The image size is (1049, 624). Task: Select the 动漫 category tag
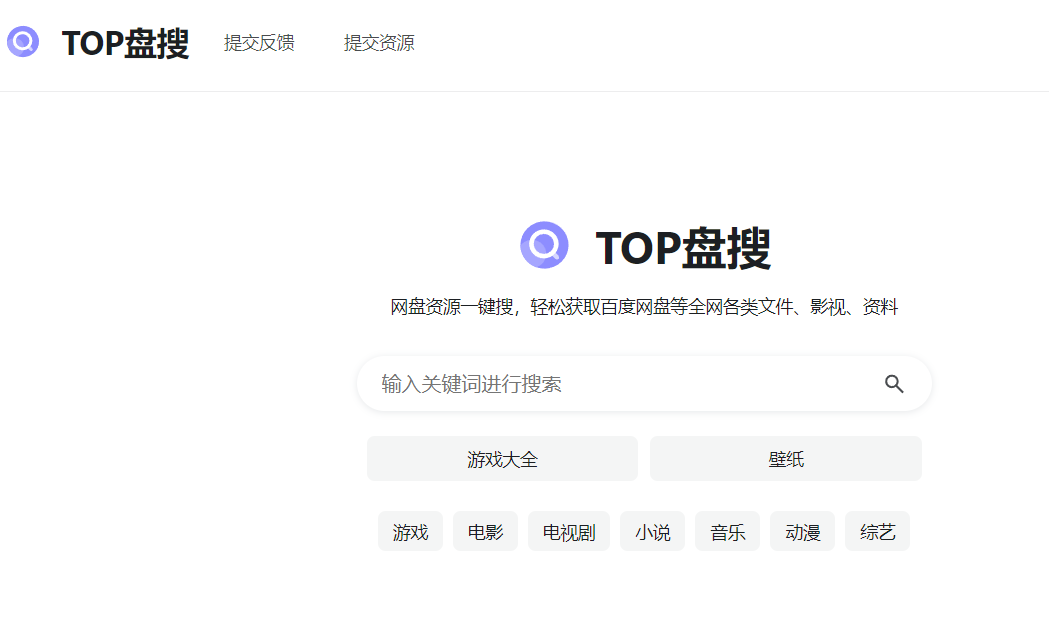point(801,531)
